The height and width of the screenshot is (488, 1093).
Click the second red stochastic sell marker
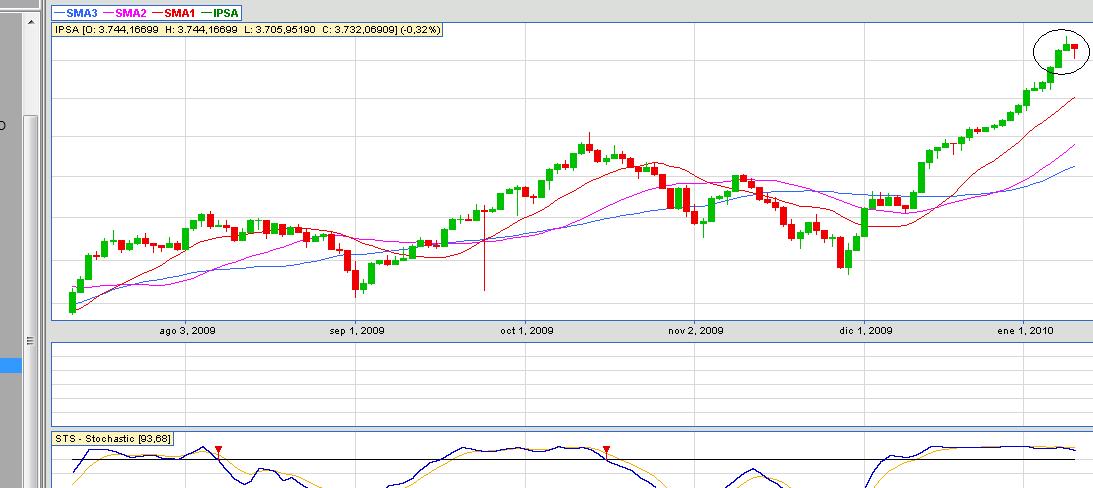(x=606, y=450)
